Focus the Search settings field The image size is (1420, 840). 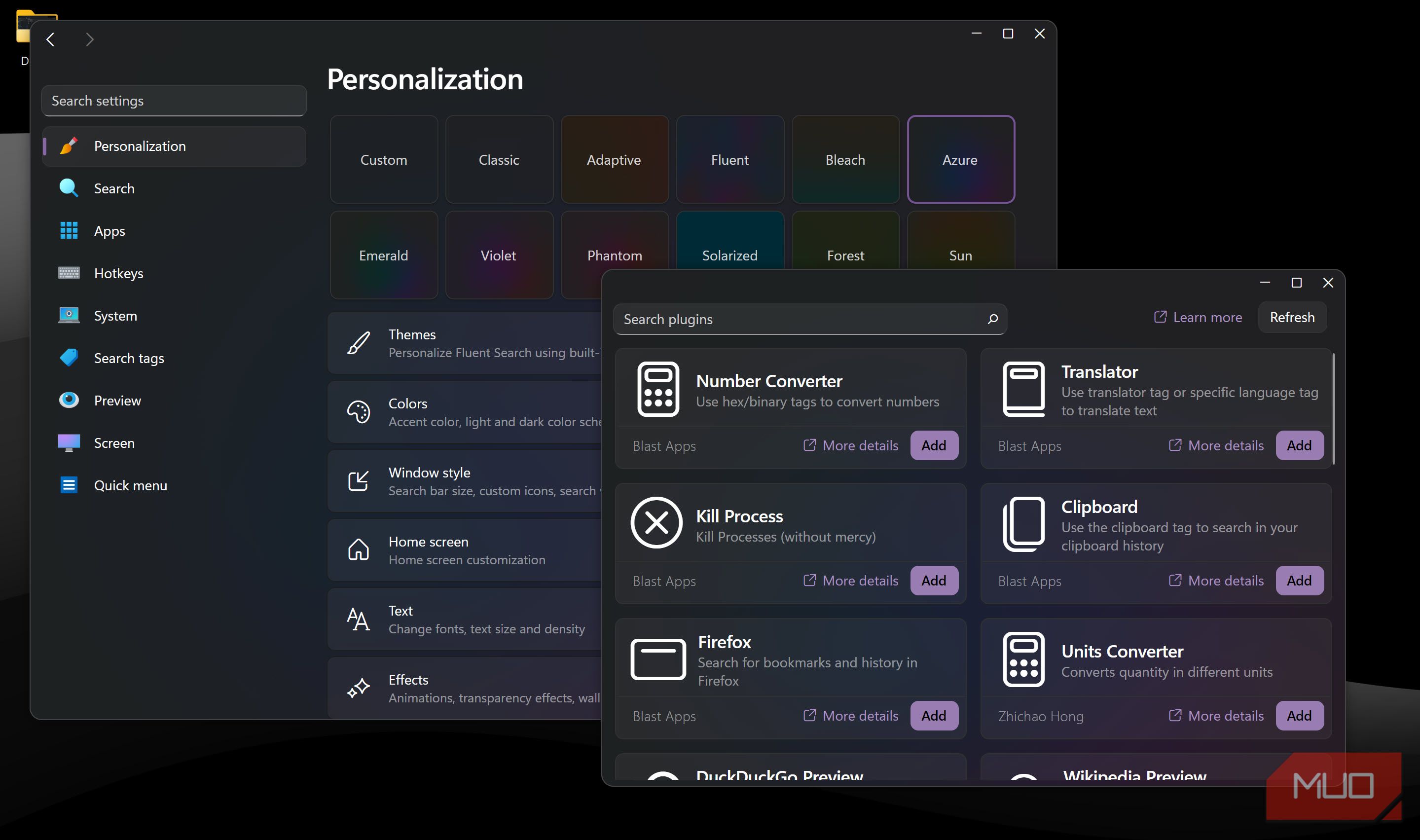(174, 101)
